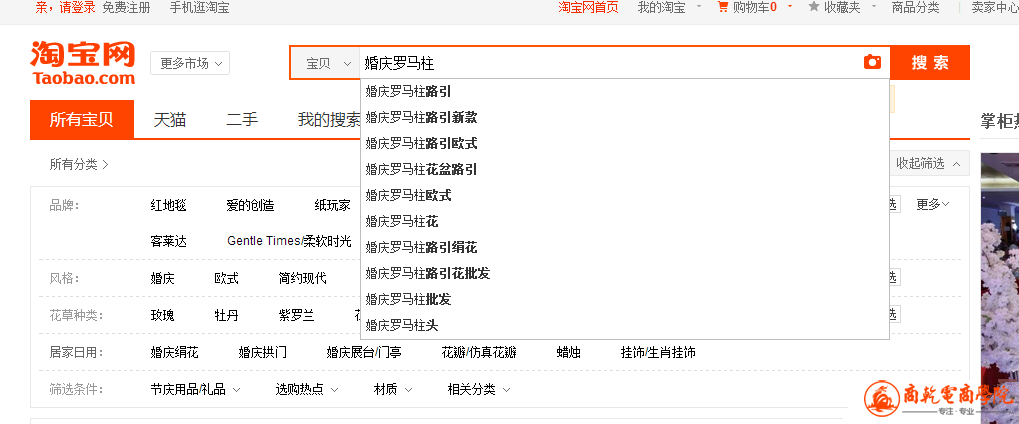1019x424 pixels.
Task: Expand the 更多市场 dropdown
Action: (x=190, y=63)
